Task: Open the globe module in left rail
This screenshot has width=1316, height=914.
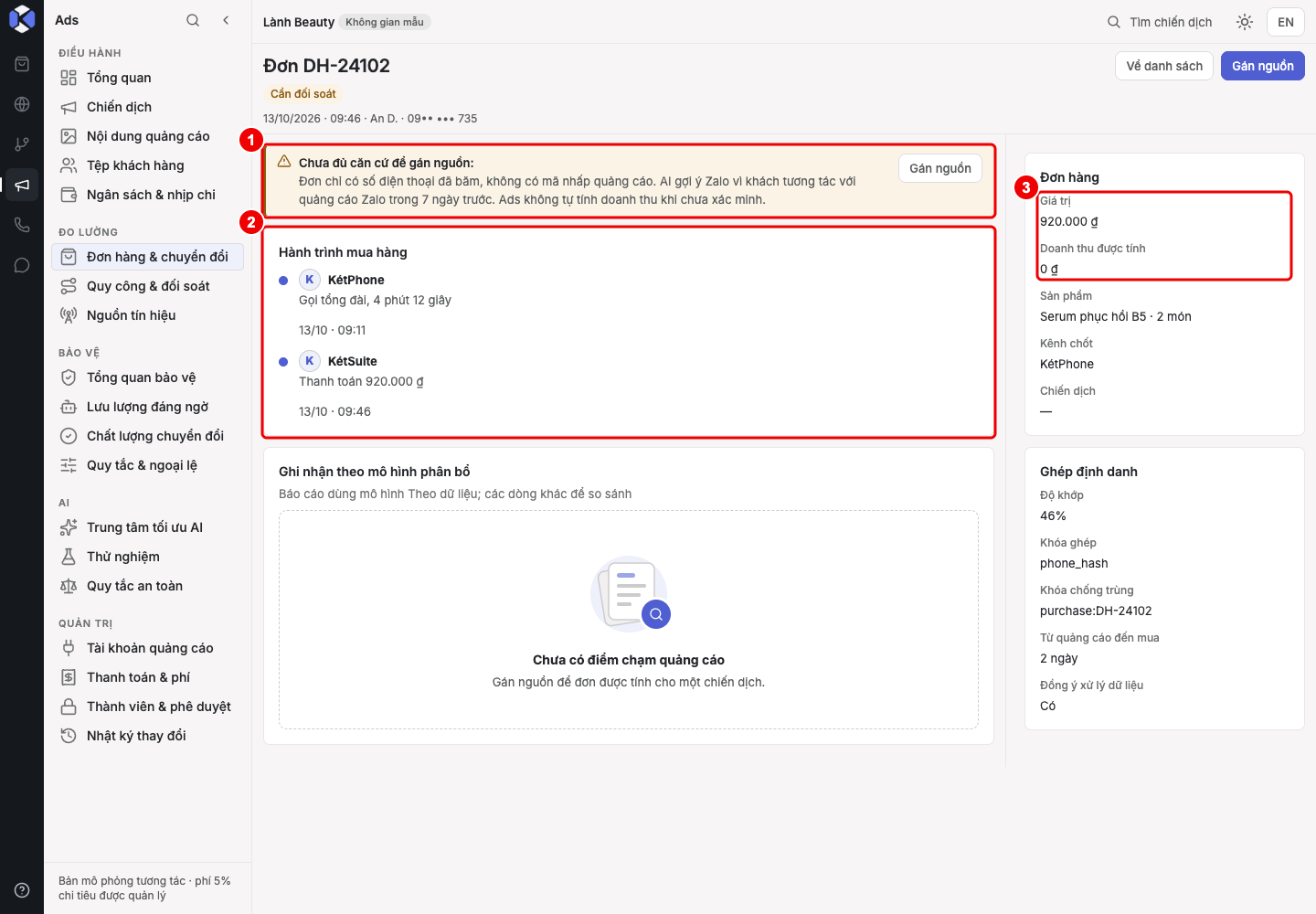Action: [x=22, y=104]
